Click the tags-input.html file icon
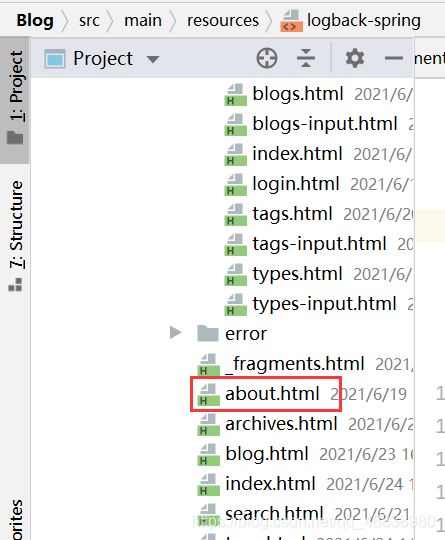Screen dimensions: 445x540 click(236, 244)
